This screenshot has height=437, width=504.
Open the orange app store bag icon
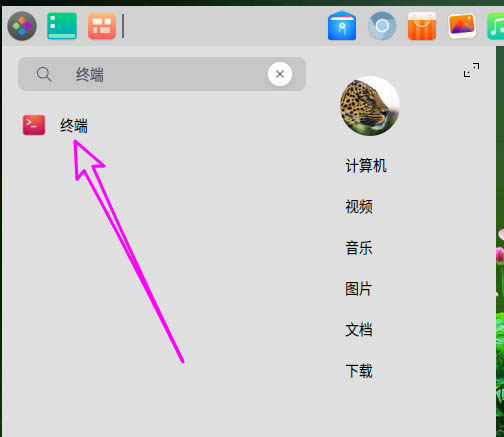coord(422,26)
